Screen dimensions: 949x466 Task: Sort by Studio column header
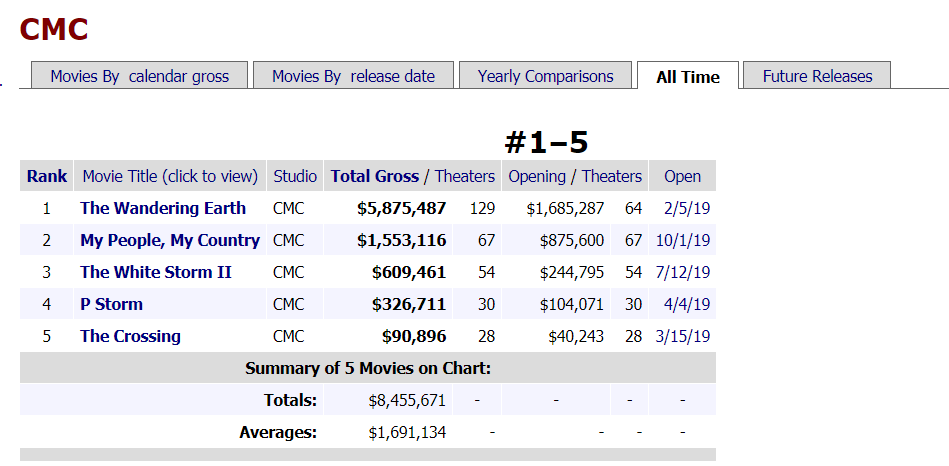pyautogui.click(x=295, y=176)
